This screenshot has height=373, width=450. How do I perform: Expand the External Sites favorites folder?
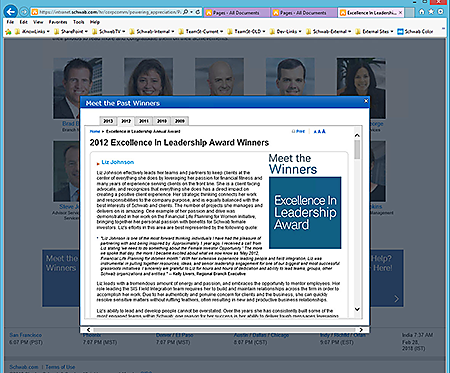374,32
